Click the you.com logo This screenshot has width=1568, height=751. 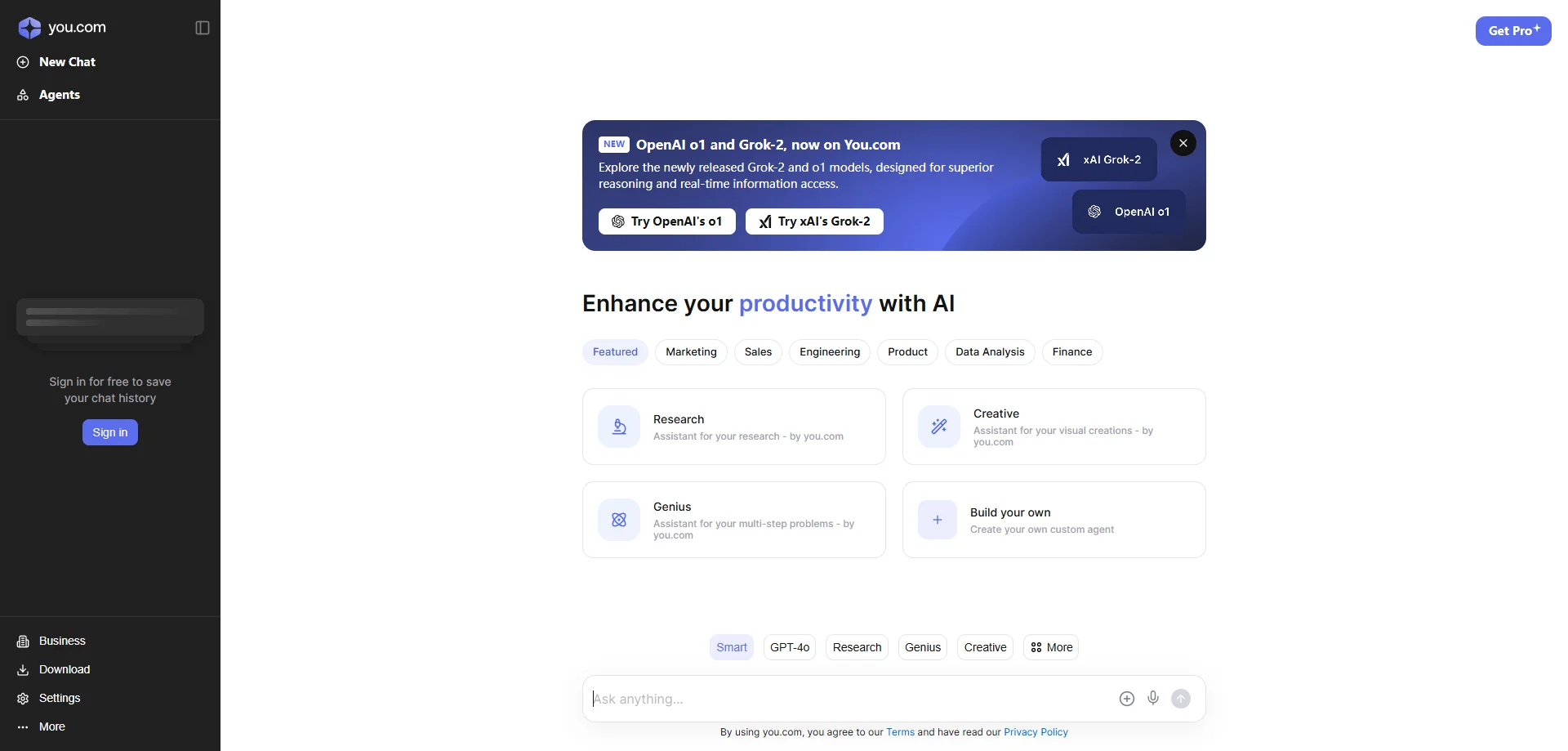pos(62,28)
